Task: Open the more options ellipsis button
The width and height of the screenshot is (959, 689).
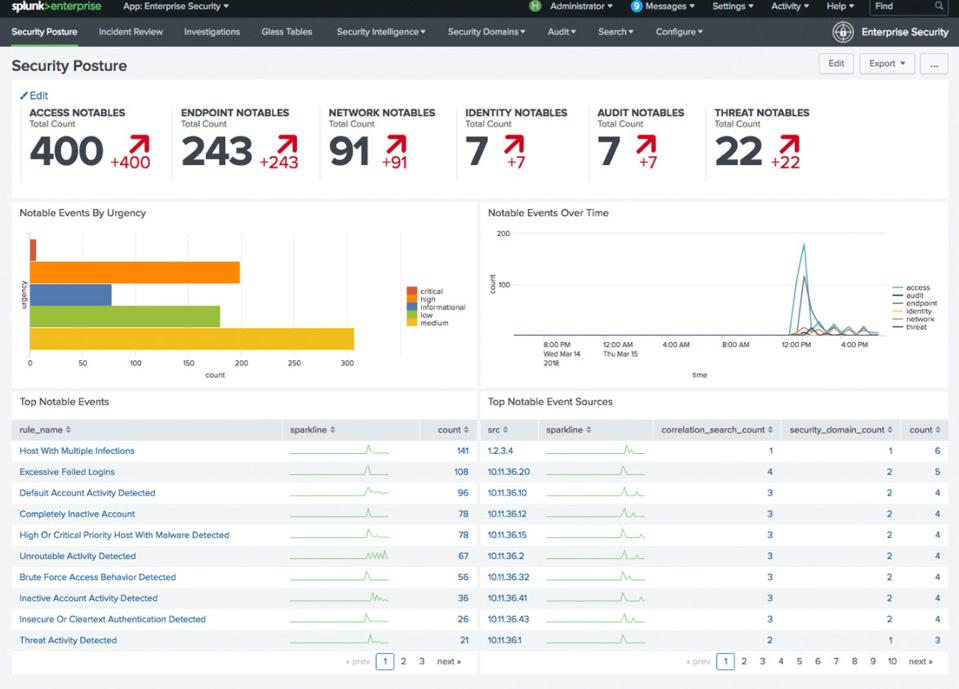Action: coord(932,64)
